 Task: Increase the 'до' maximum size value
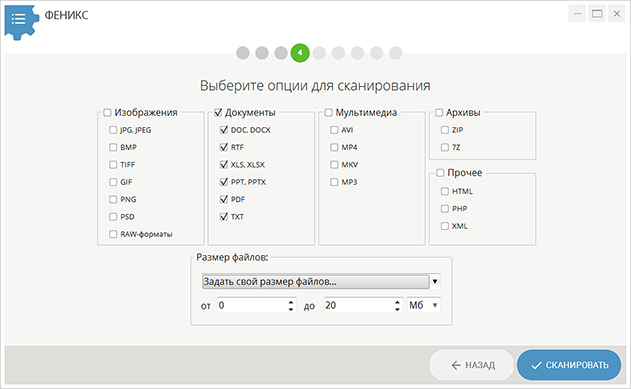(x=397, y=302)
